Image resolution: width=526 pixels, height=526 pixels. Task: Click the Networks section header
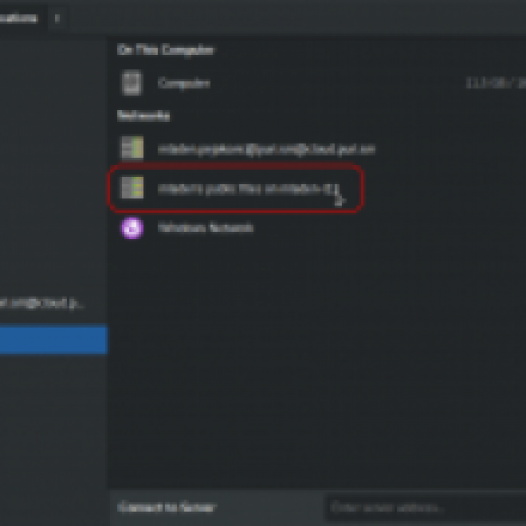(144, 116)
